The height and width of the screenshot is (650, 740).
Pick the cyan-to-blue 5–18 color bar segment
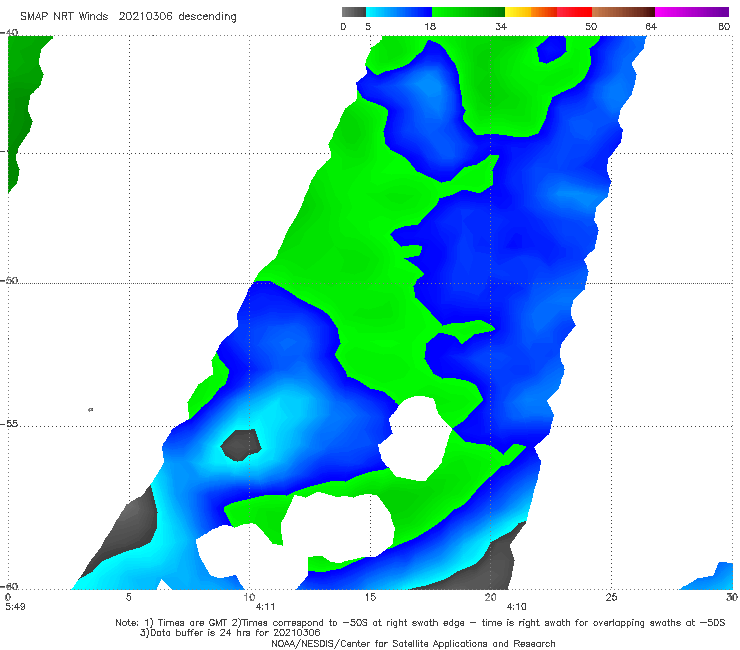click(x=399, y=12)
